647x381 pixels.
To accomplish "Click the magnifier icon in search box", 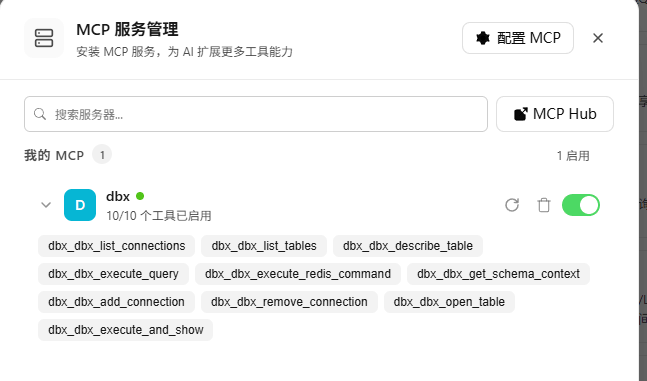I will pyautogui.click(x=40, y=114).
